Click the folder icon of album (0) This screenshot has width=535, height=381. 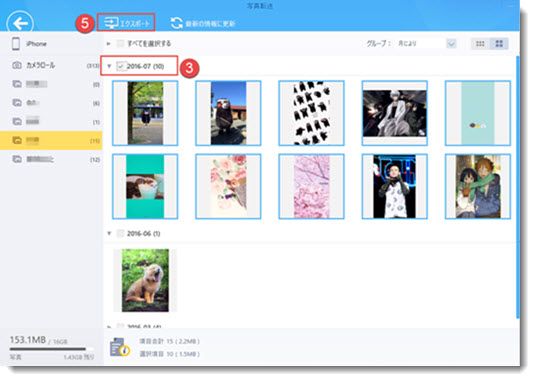point(17,84)
